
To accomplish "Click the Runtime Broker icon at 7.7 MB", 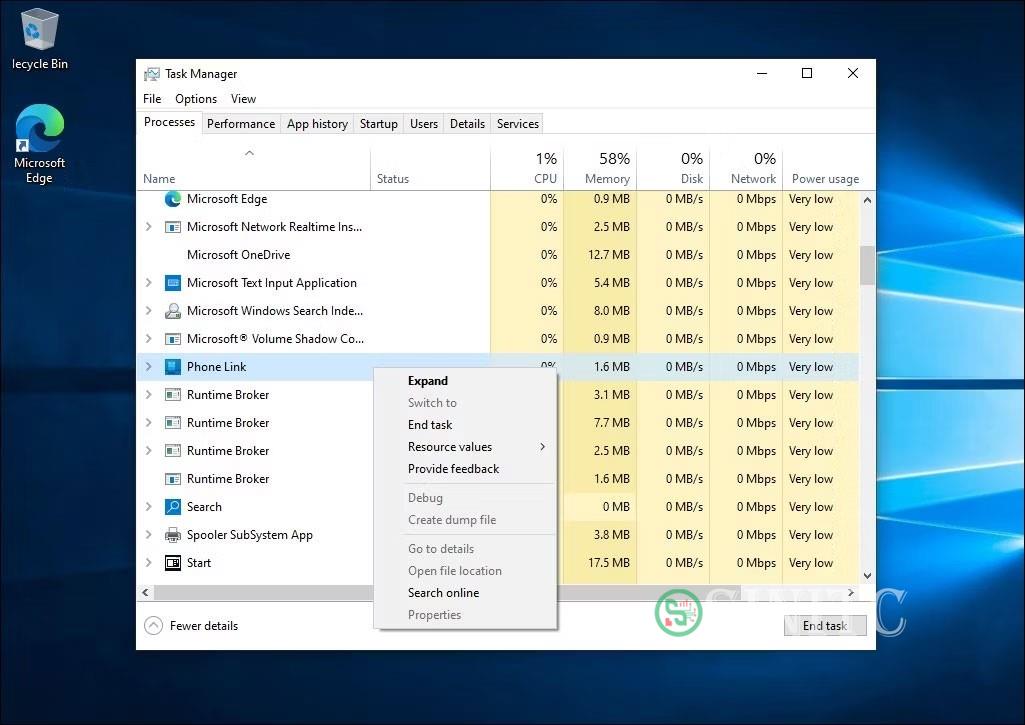I will click(173, 423).
